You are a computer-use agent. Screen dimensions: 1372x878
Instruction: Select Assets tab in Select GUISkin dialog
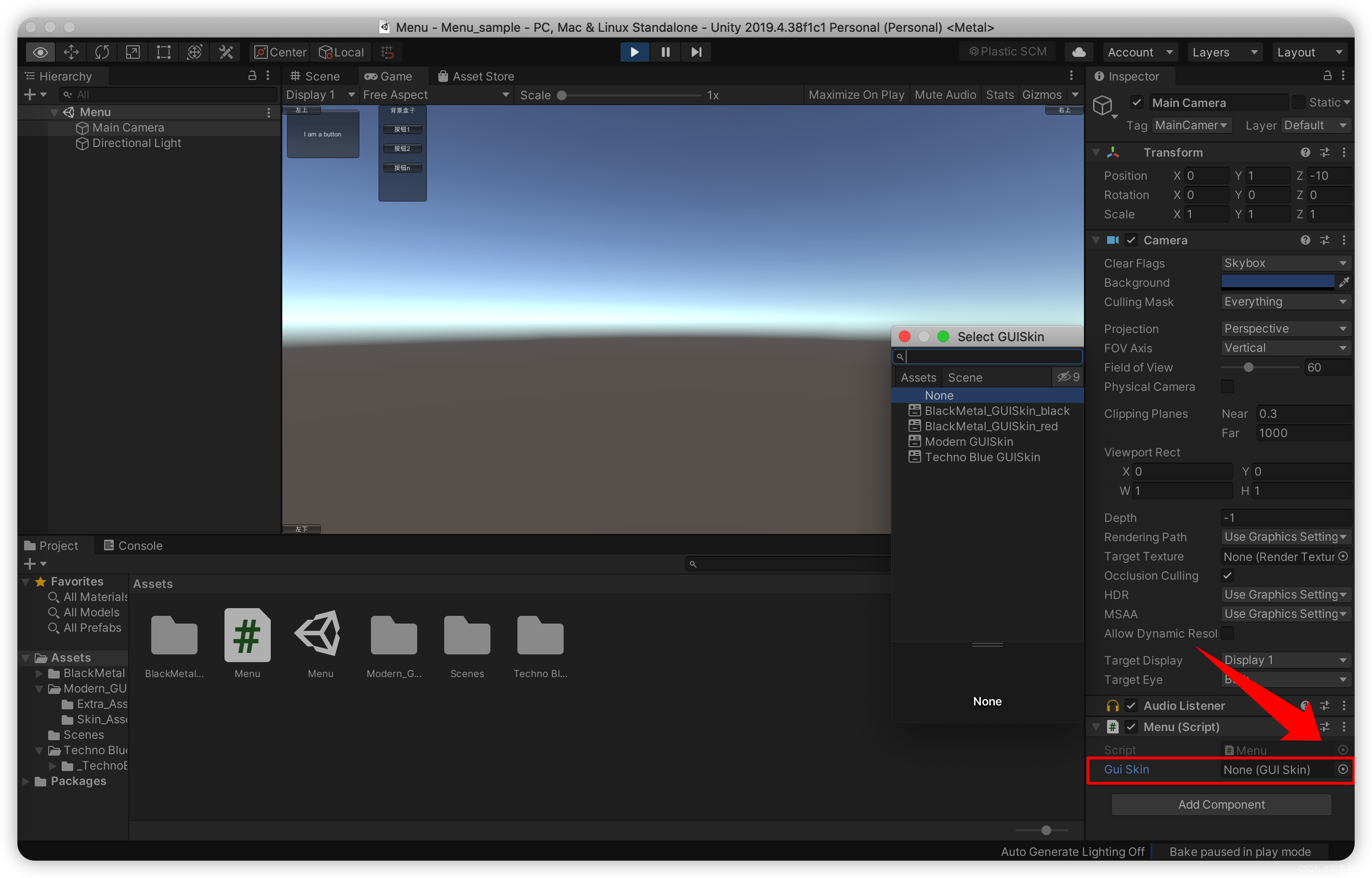pos(917,377)
